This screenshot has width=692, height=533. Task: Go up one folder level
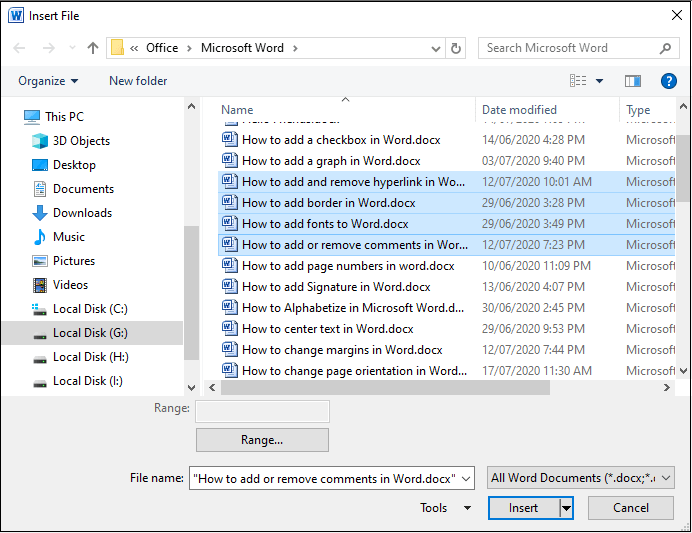(x=93, y=48)
